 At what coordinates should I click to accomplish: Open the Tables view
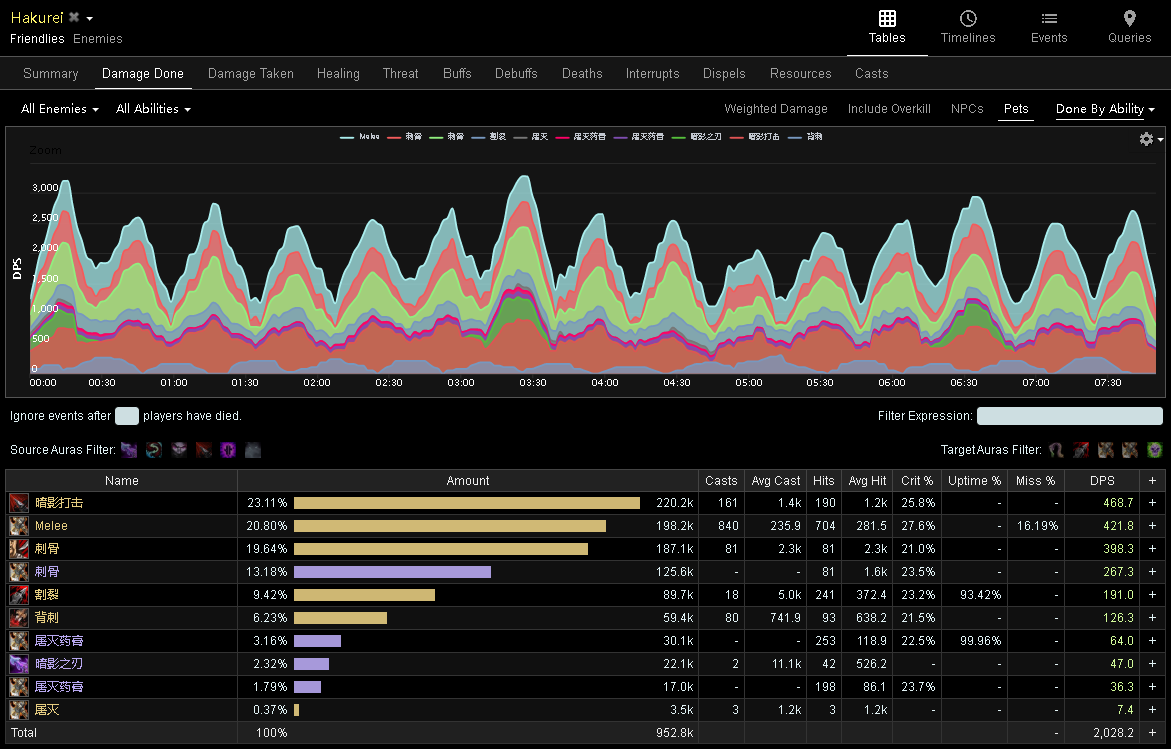point(886,28)
